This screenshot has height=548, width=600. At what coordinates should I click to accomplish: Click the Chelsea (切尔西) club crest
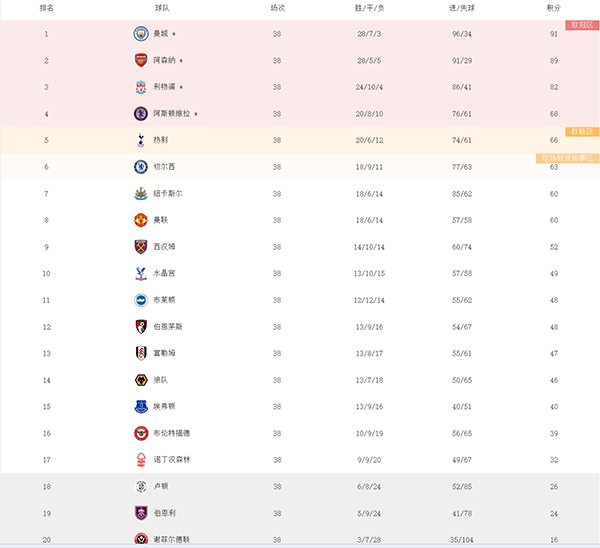140,166
